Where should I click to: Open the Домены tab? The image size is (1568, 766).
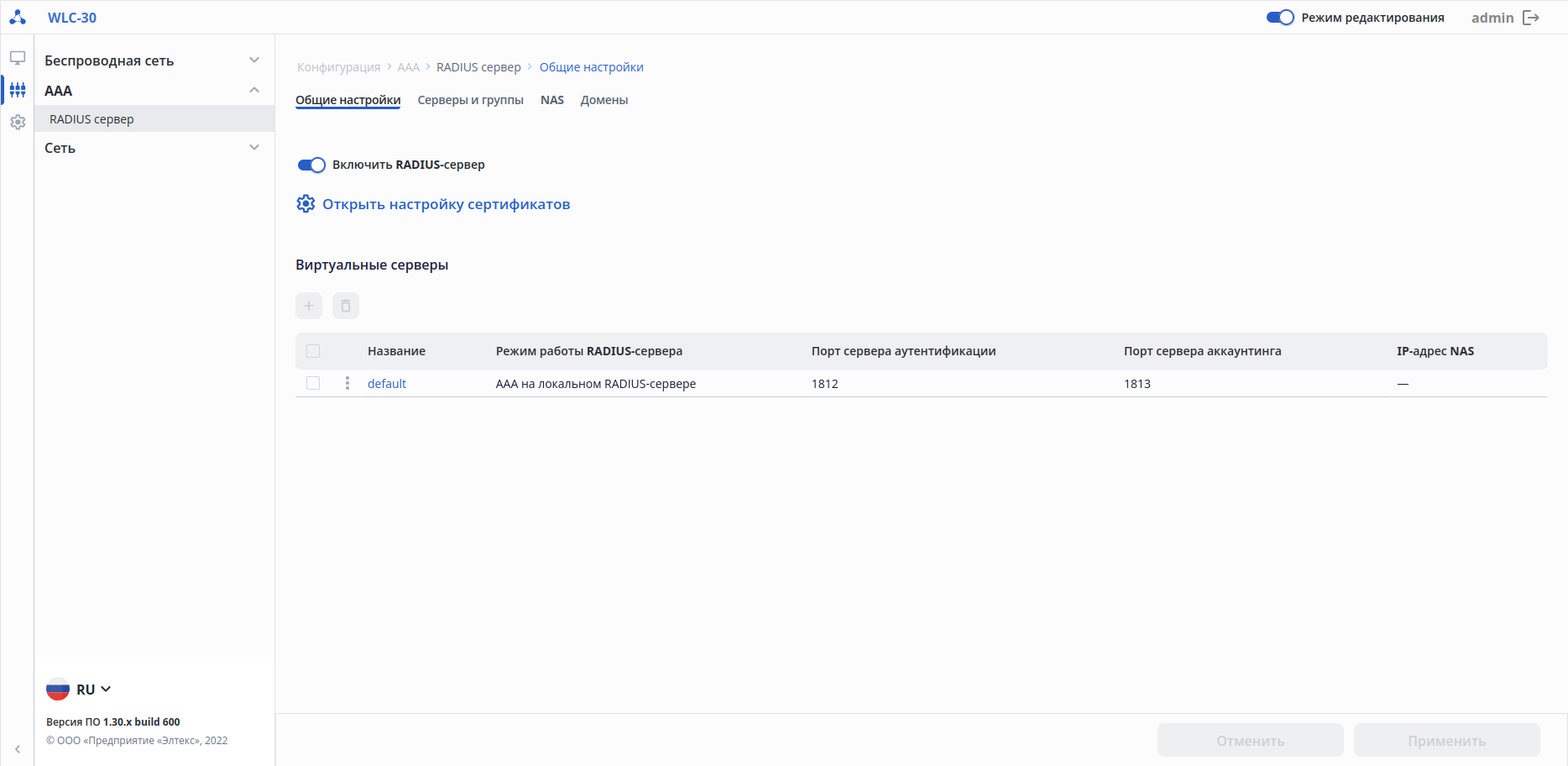(604, 100)
